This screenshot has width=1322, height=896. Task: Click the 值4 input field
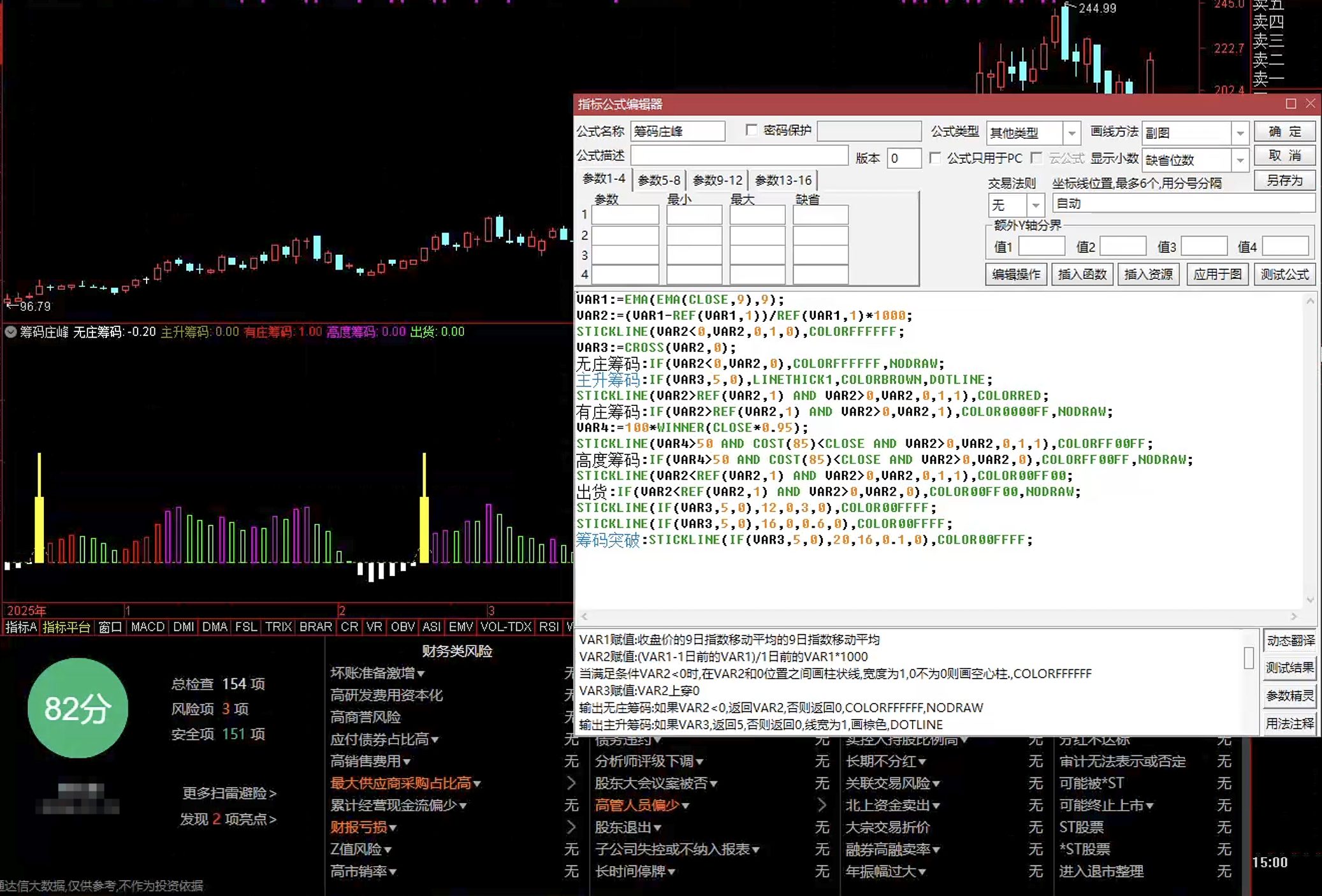point(1285,246)
